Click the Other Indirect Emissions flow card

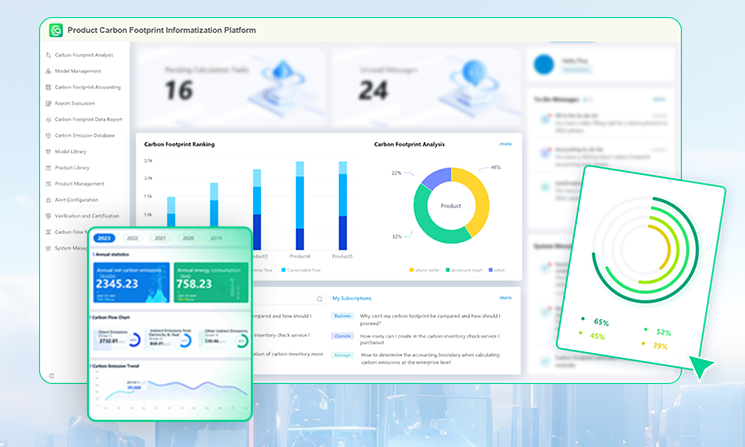[225, 339]
